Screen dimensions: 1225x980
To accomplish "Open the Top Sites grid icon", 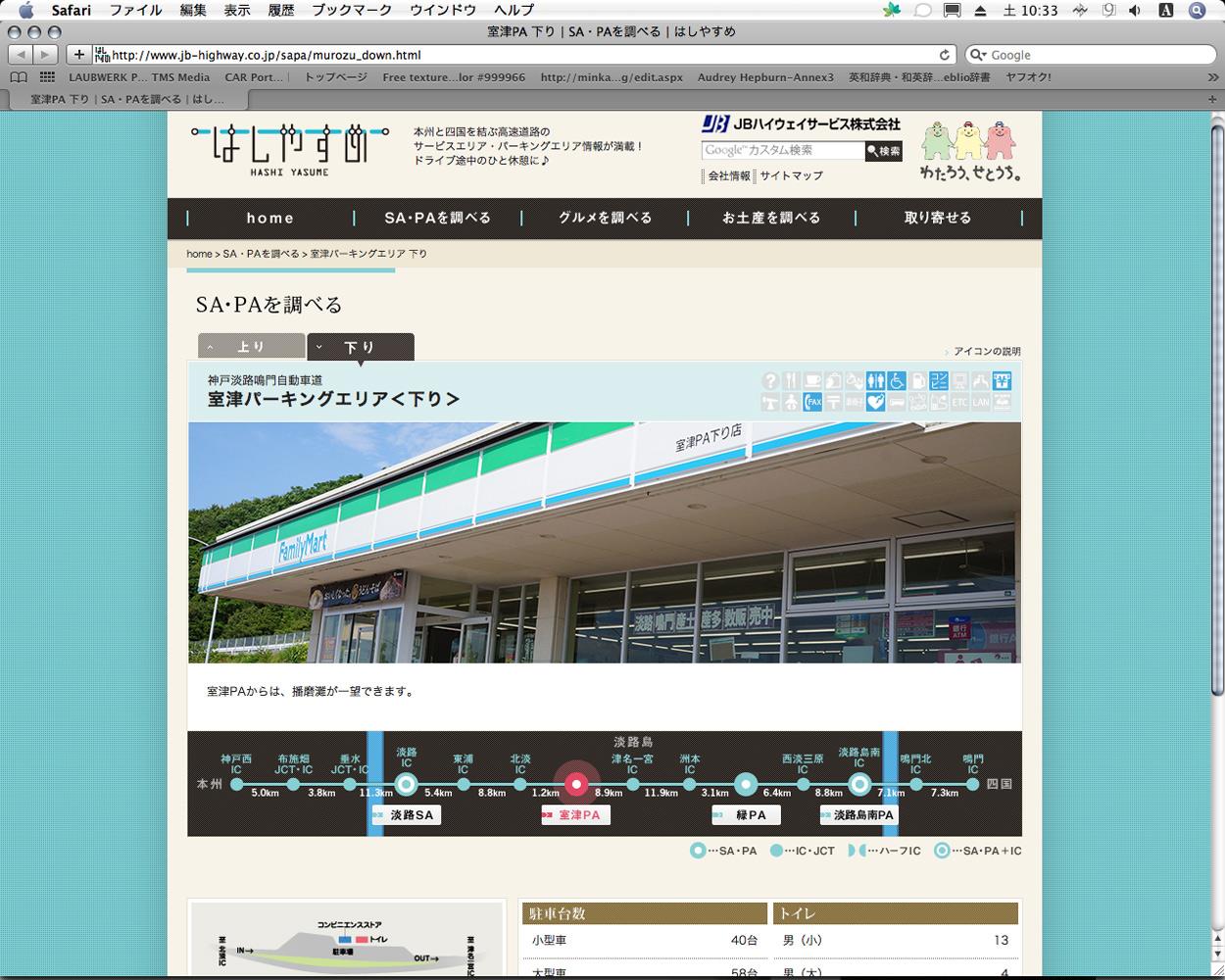I will [47, 76].
